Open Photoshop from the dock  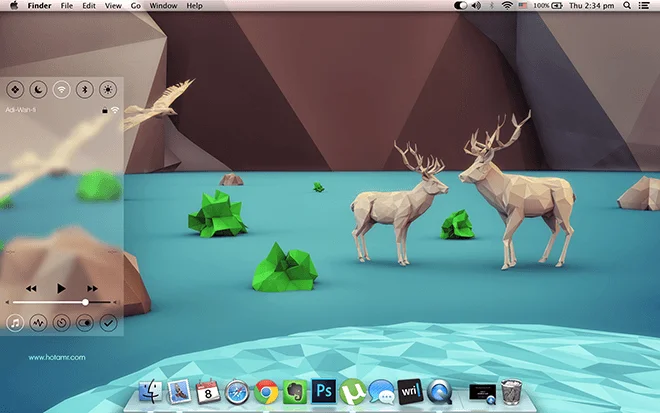324,391
